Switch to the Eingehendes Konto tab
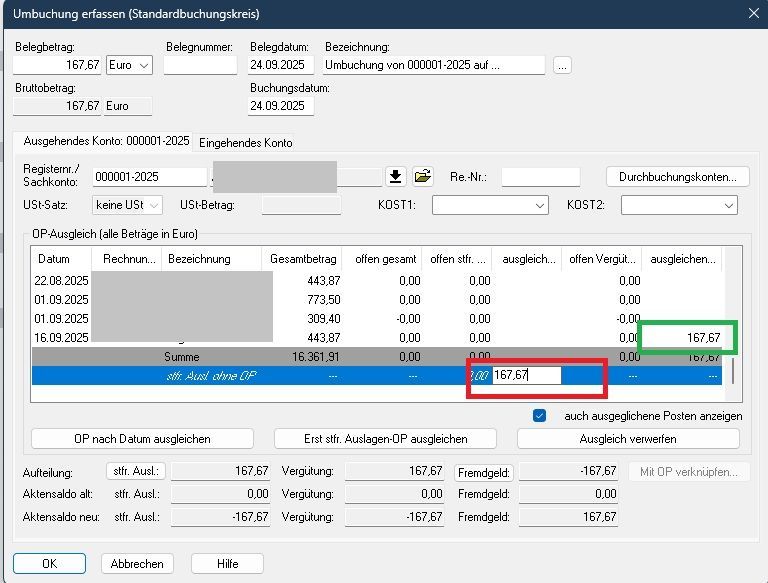 [246, 143]
